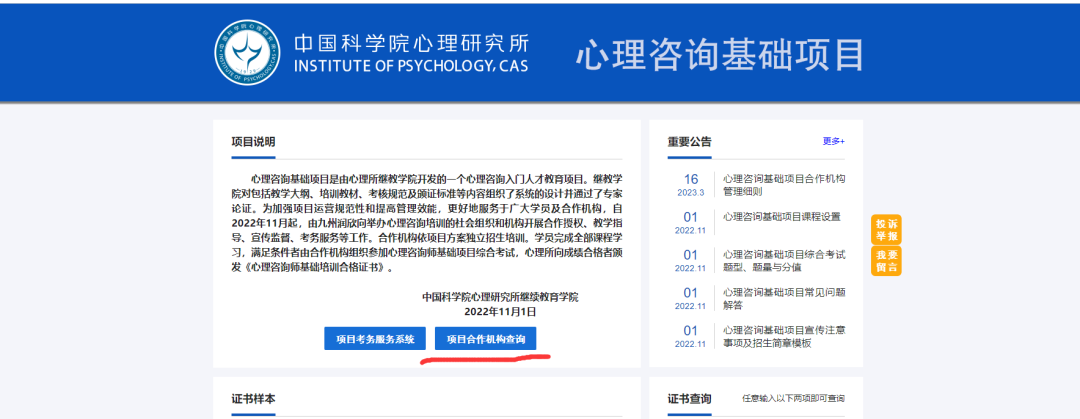Click the 更多+ link in 重要公告
The width and height of the screenshot is (1080, 419).
833,141
